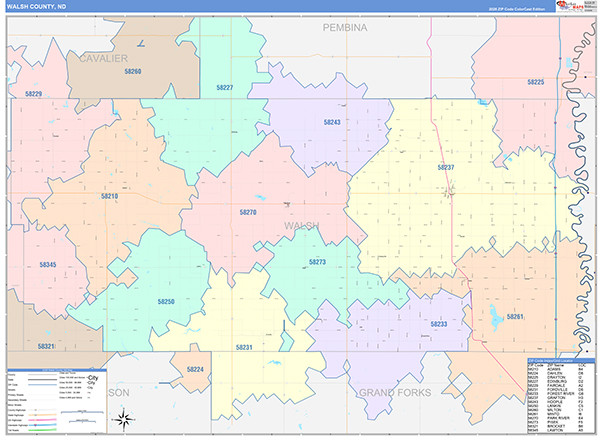Image resolution: width=600 pixels, height=436 pixels.
Task: Click the pink US Highways legend line
Action: [x=42, y=420]
